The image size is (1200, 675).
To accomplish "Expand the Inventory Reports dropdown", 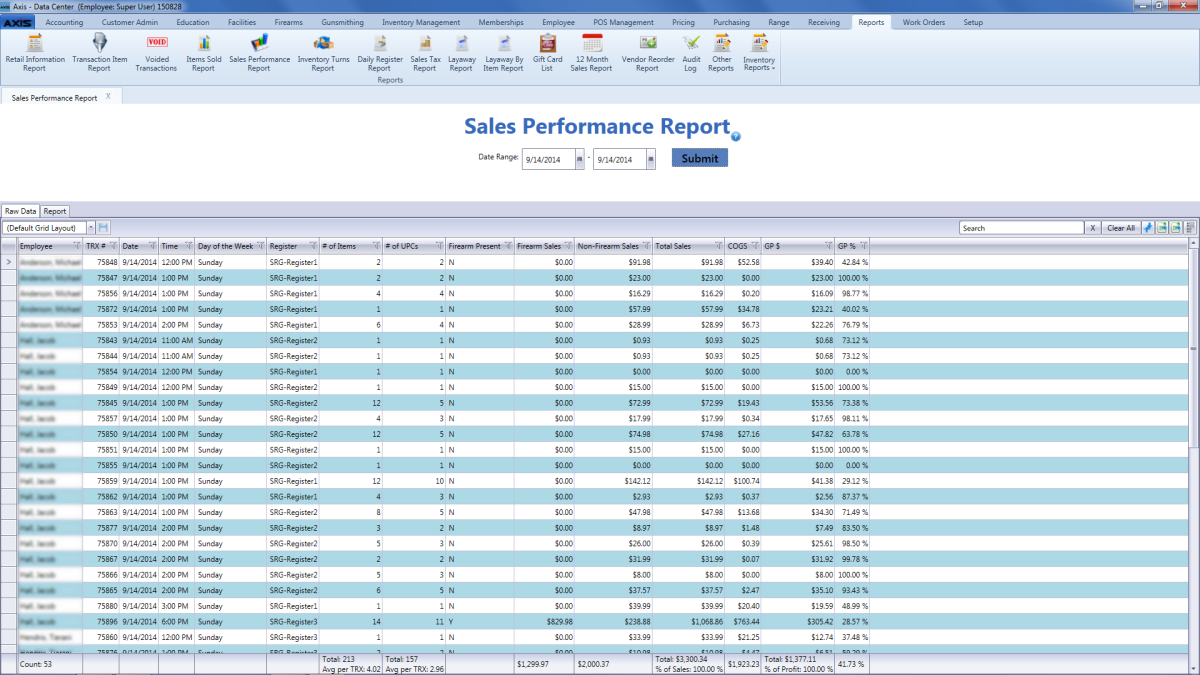I will coord(759,52).
